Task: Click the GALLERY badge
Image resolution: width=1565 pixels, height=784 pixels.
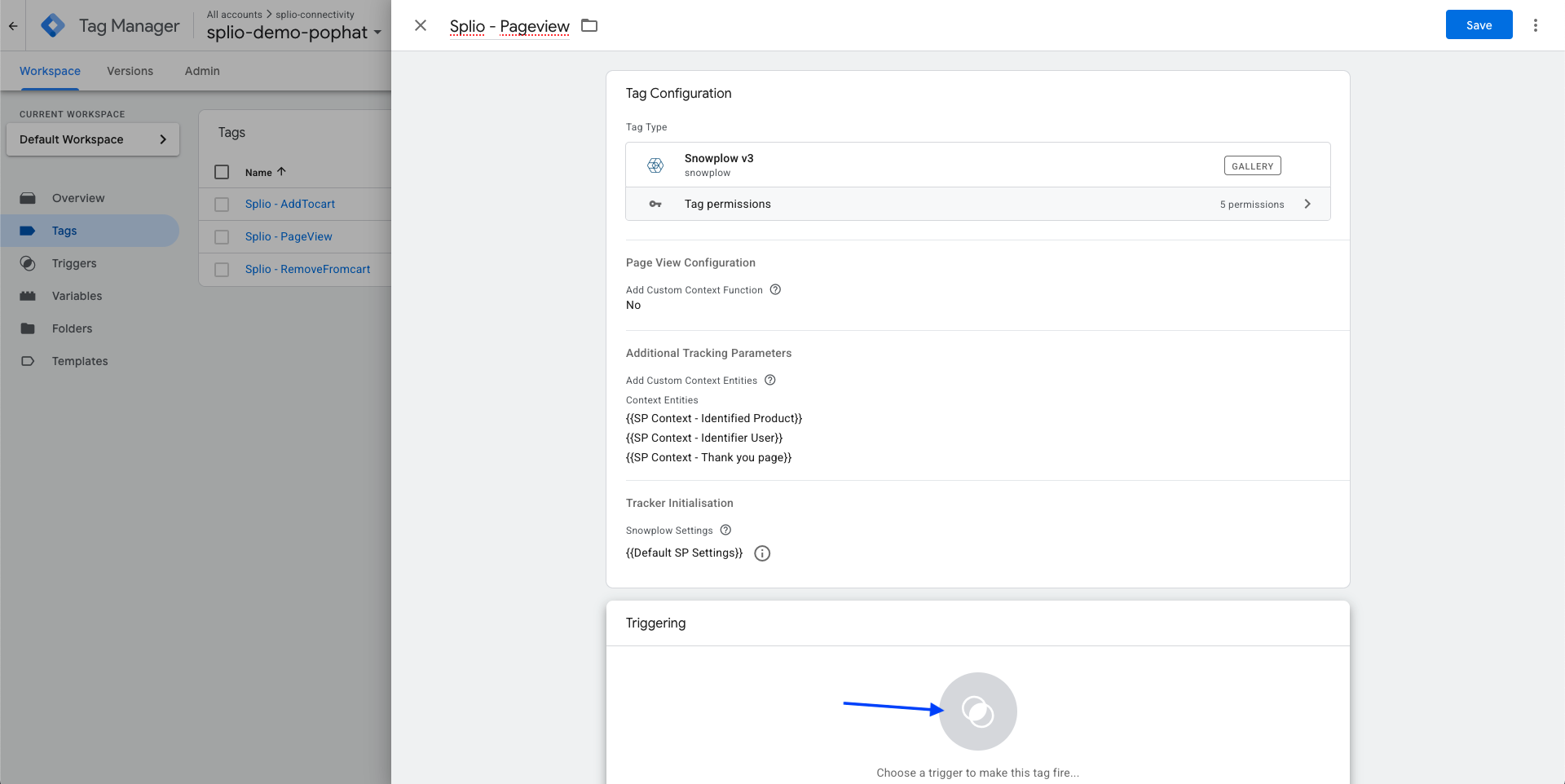Action: [1252, 165]
